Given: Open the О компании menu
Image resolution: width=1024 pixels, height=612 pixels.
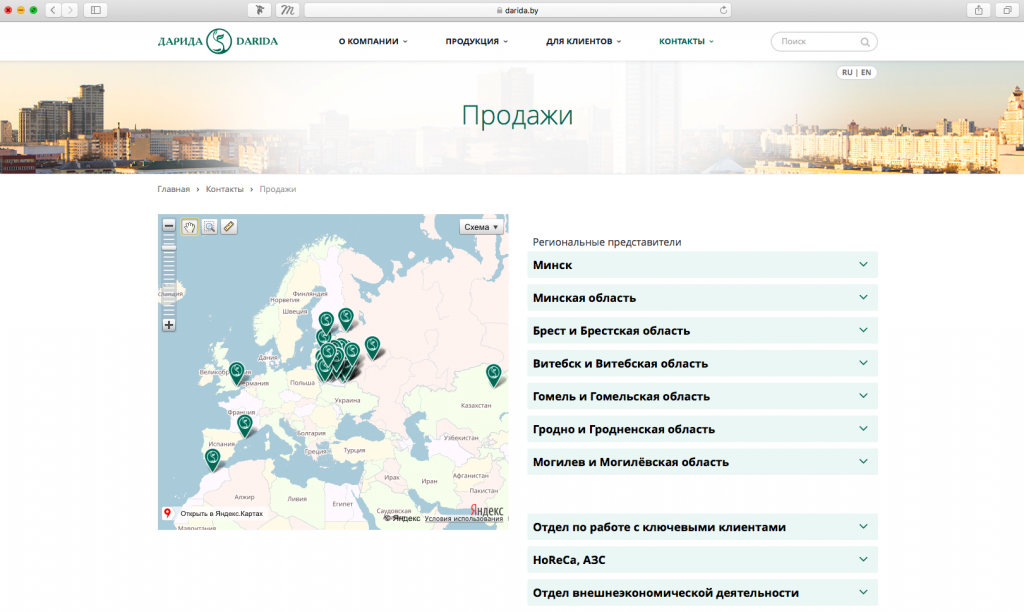Looking at the screenshot, I should tap(372, 41).
